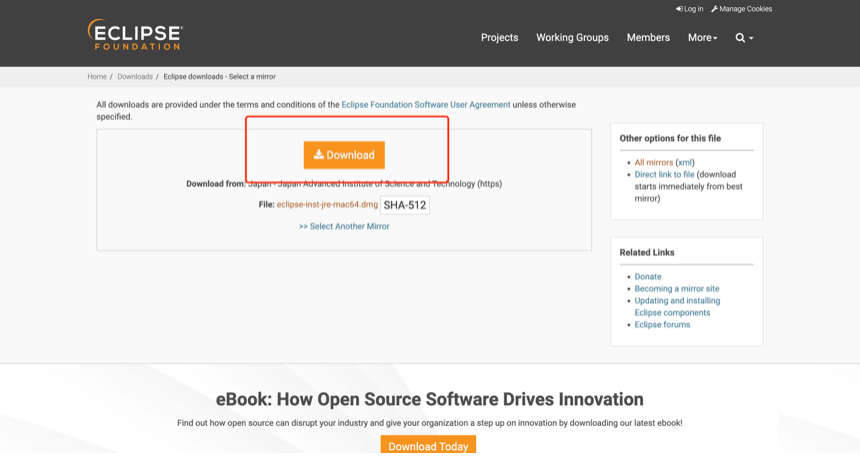The height and width of the screenshot is (470, 860).
Task: Open the Members menu item
Action: point(648,38)
